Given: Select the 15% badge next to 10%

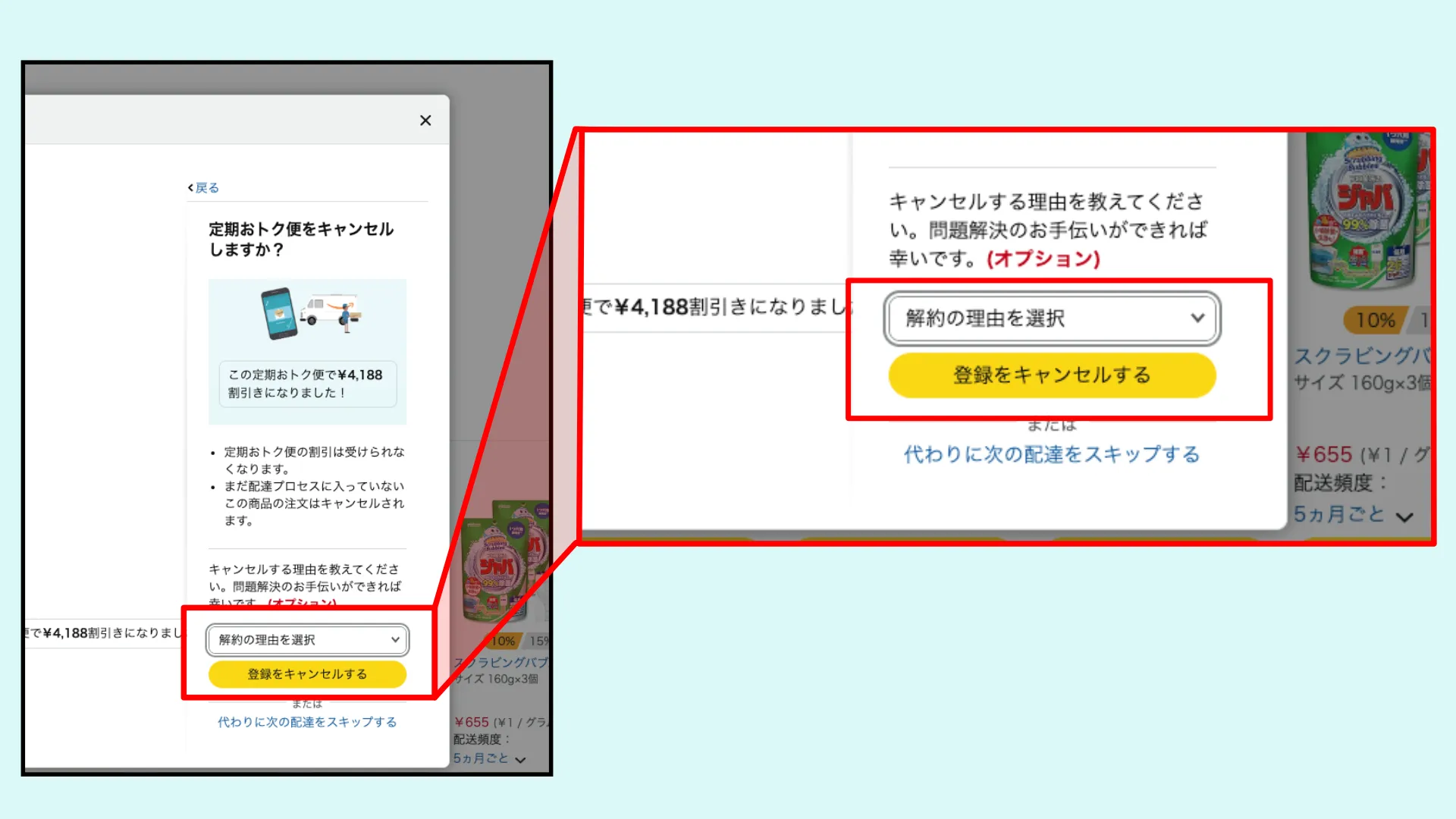Looking at the screenshot, I should click(x=538, y=640).
